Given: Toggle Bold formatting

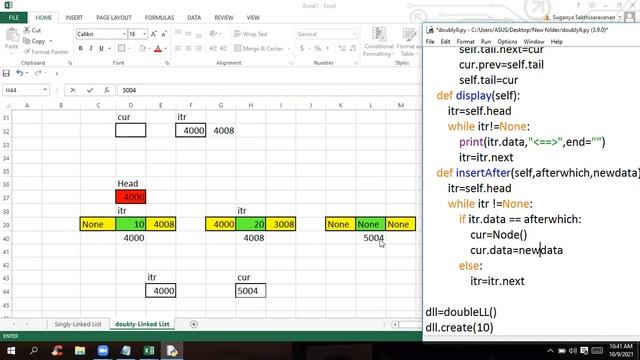Looking at the screenshot, I should point(80,49).
